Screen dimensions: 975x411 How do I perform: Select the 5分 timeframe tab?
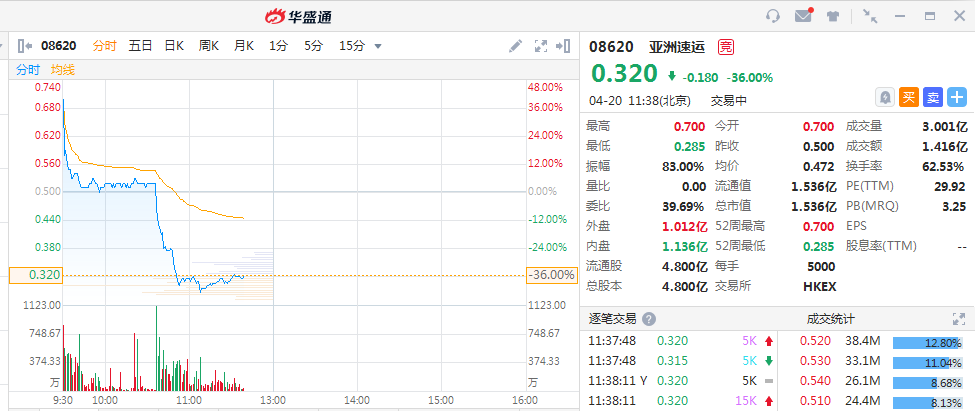(313, 45)
